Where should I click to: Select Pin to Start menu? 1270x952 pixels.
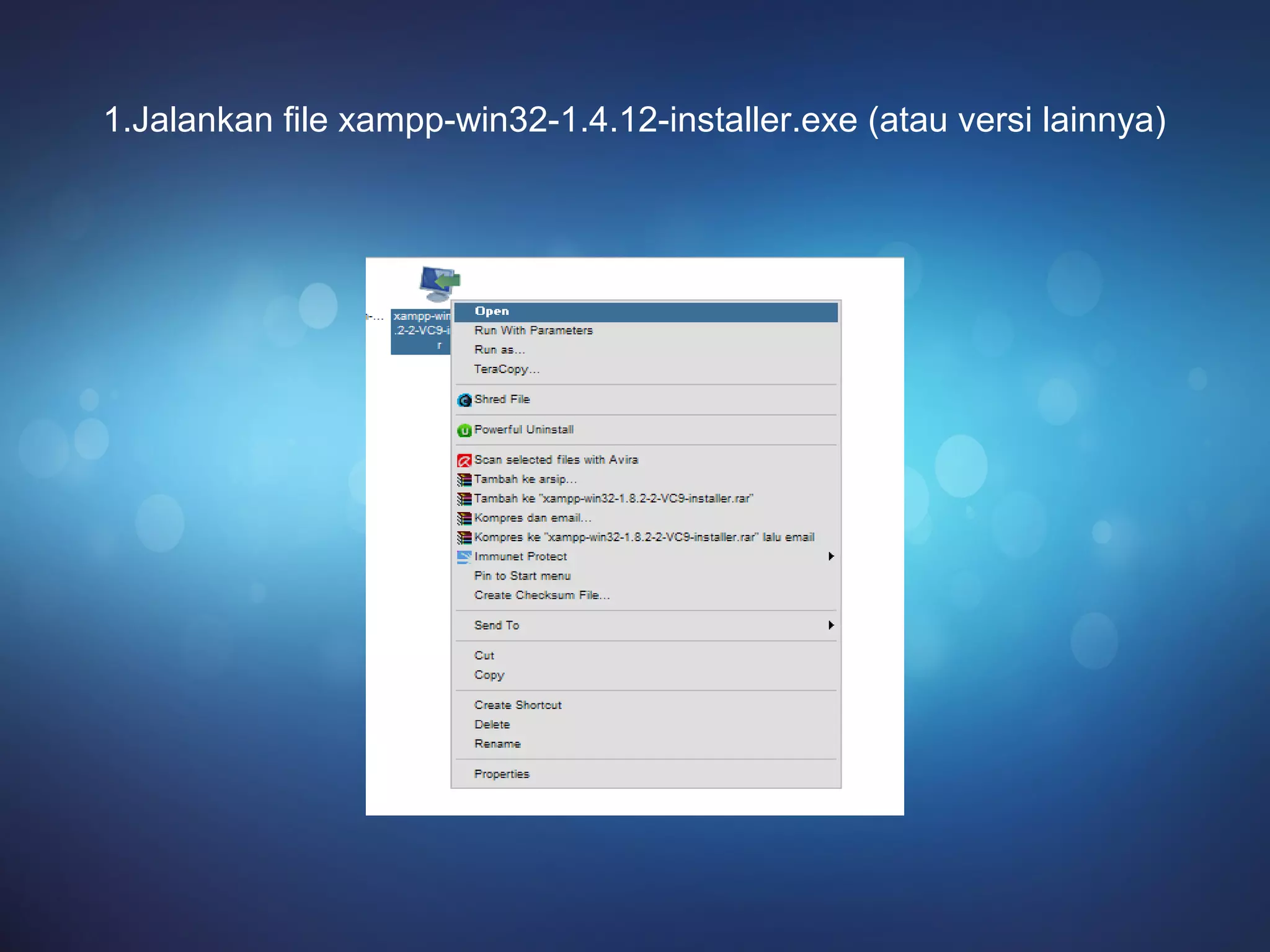tap(646, 576)
